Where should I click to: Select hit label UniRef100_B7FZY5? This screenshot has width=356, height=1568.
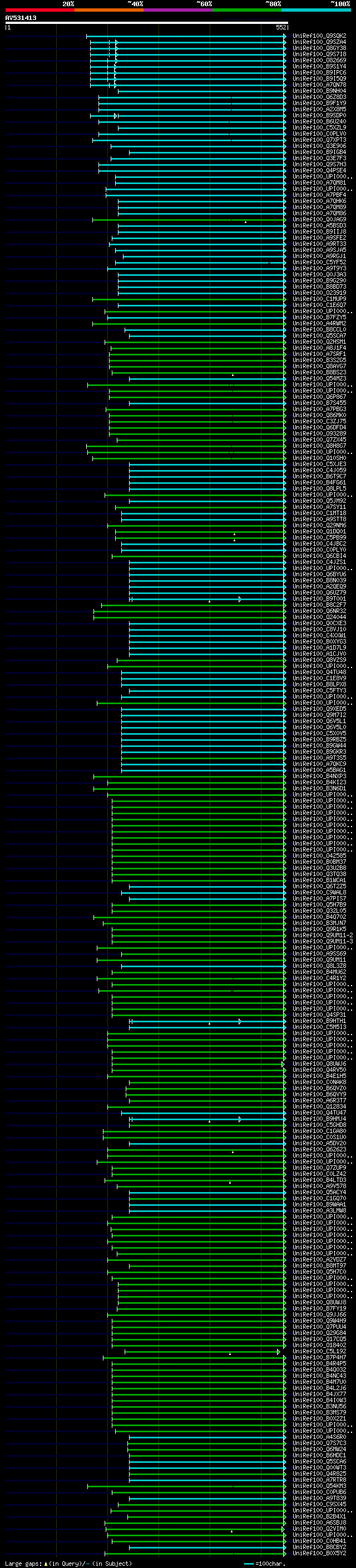(319, 317)
